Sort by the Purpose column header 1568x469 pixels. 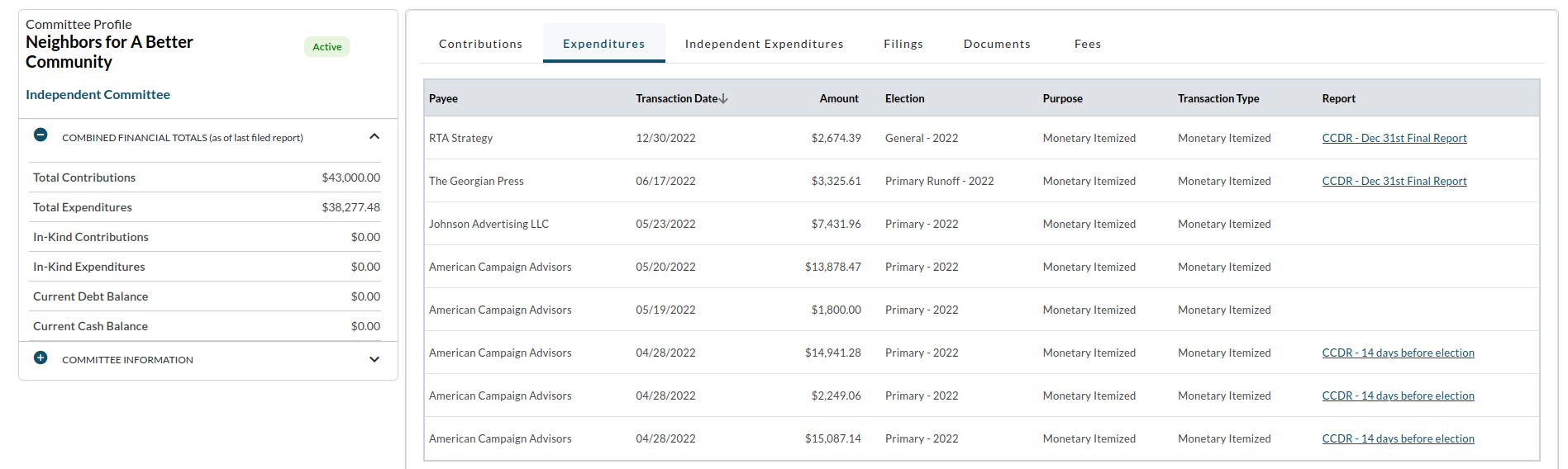click(1062, 98)
